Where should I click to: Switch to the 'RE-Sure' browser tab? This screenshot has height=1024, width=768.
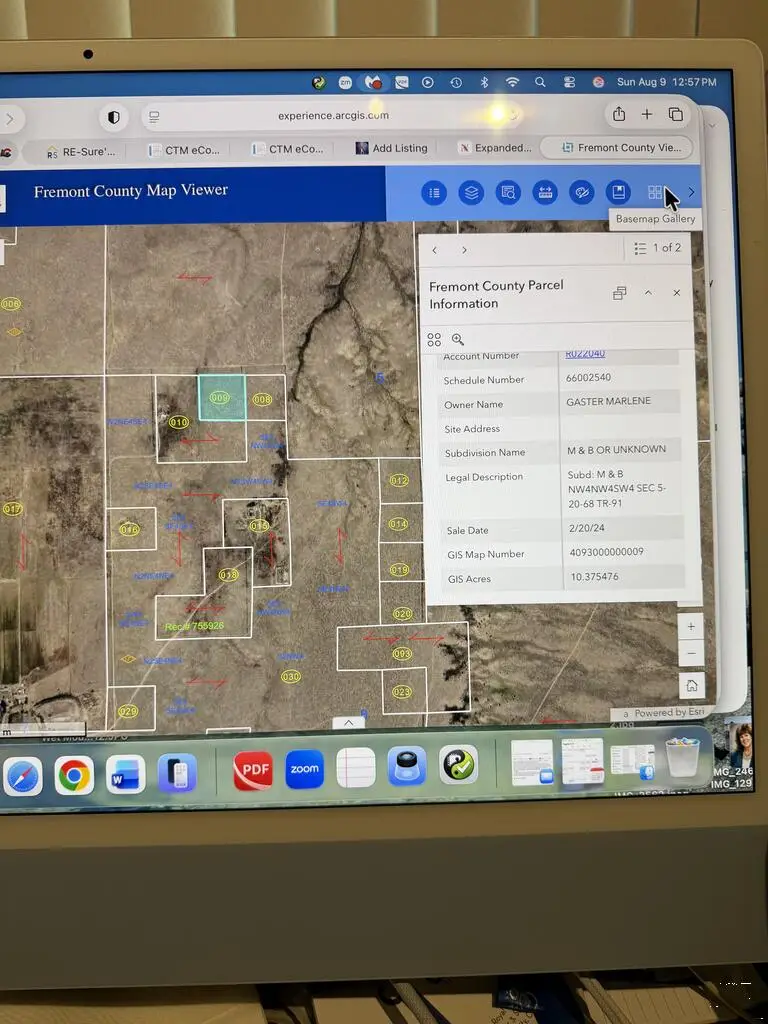coord(80,152)
